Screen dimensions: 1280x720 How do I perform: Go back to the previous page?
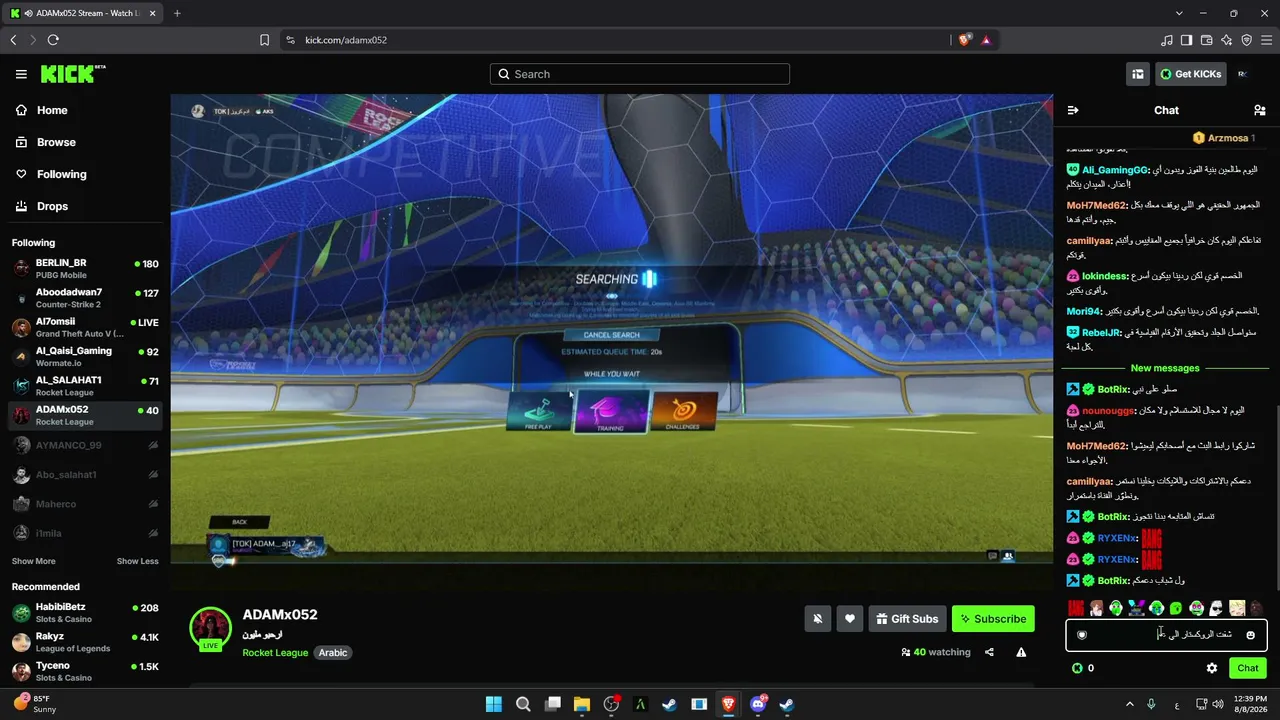pos(13,40)
